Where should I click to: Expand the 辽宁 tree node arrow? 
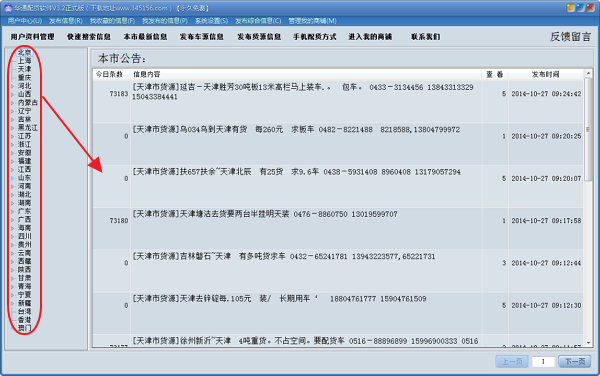(12, 111)
